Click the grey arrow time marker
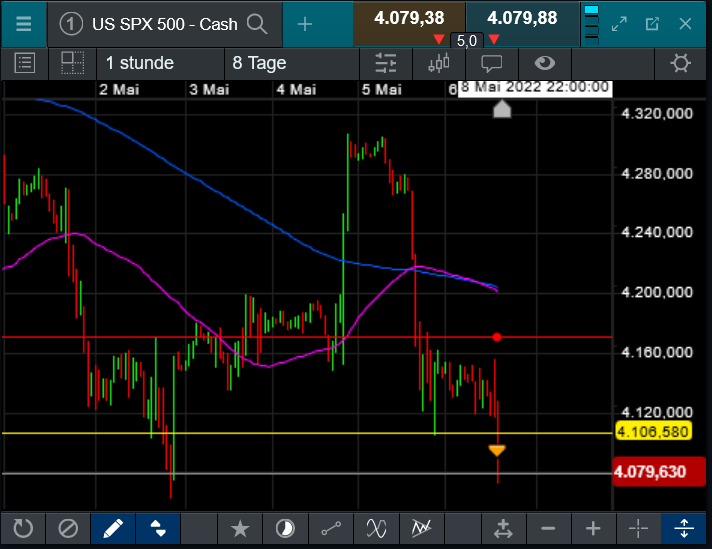Screen dimensions: 712x549 pos(502,109)
